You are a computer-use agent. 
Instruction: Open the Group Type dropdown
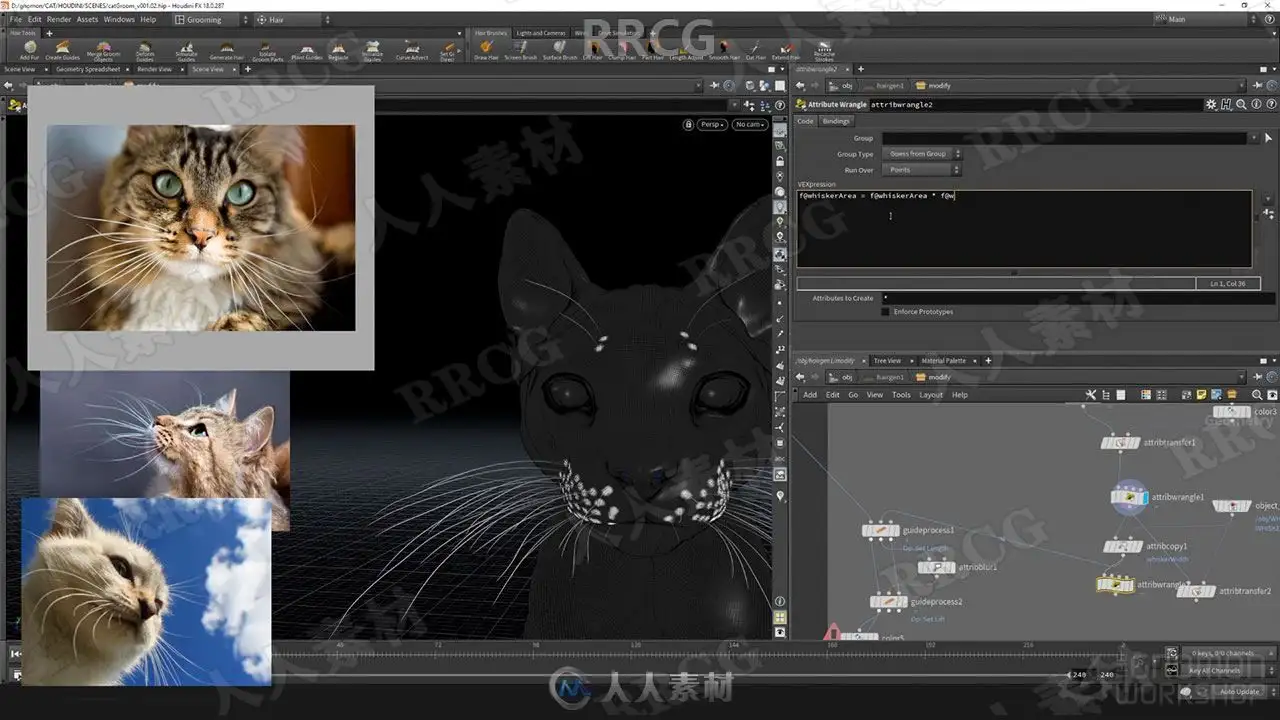click(x=921, y=154)
